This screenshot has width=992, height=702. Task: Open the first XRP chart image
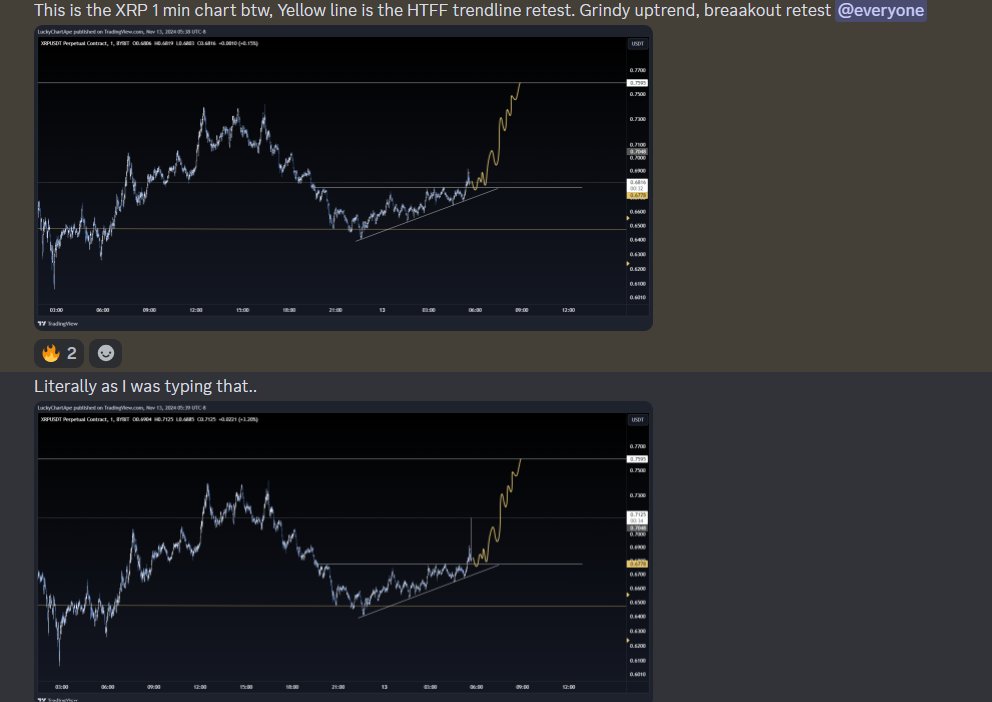343,178
